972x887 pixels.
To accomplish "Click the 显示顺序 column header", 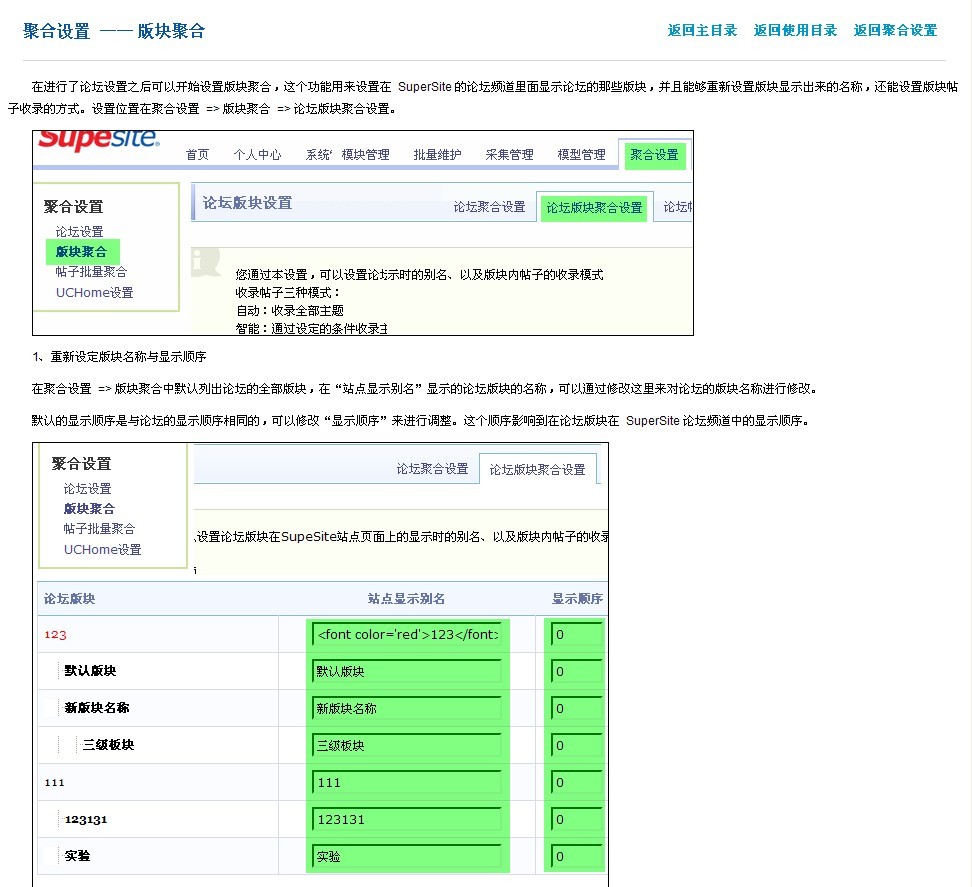I will point(577,599).
